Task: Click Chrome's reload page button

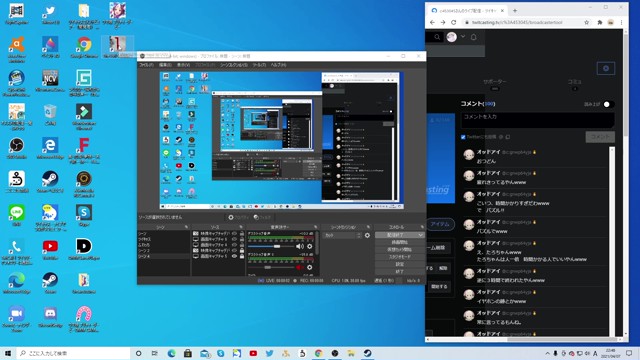Action: coord(453,22)
